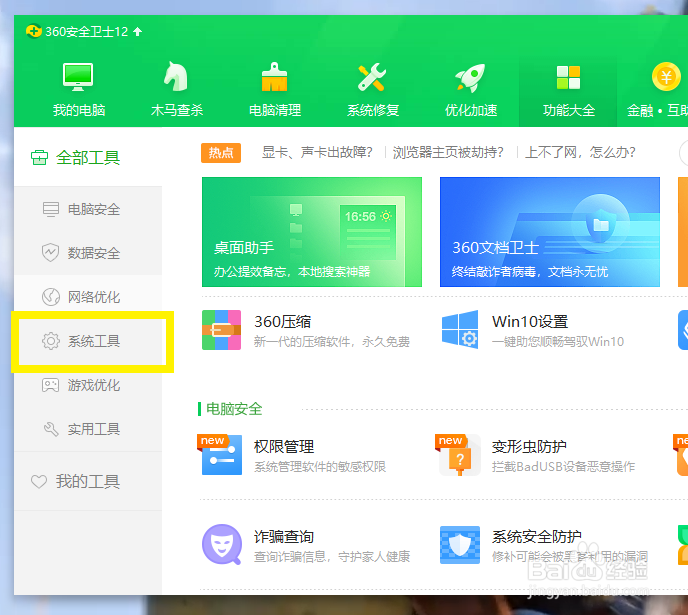This screenshot has width=688, height=615.
Task: Click 系统管理软件的敏感权限 description
Action: [x=320, y=467]
